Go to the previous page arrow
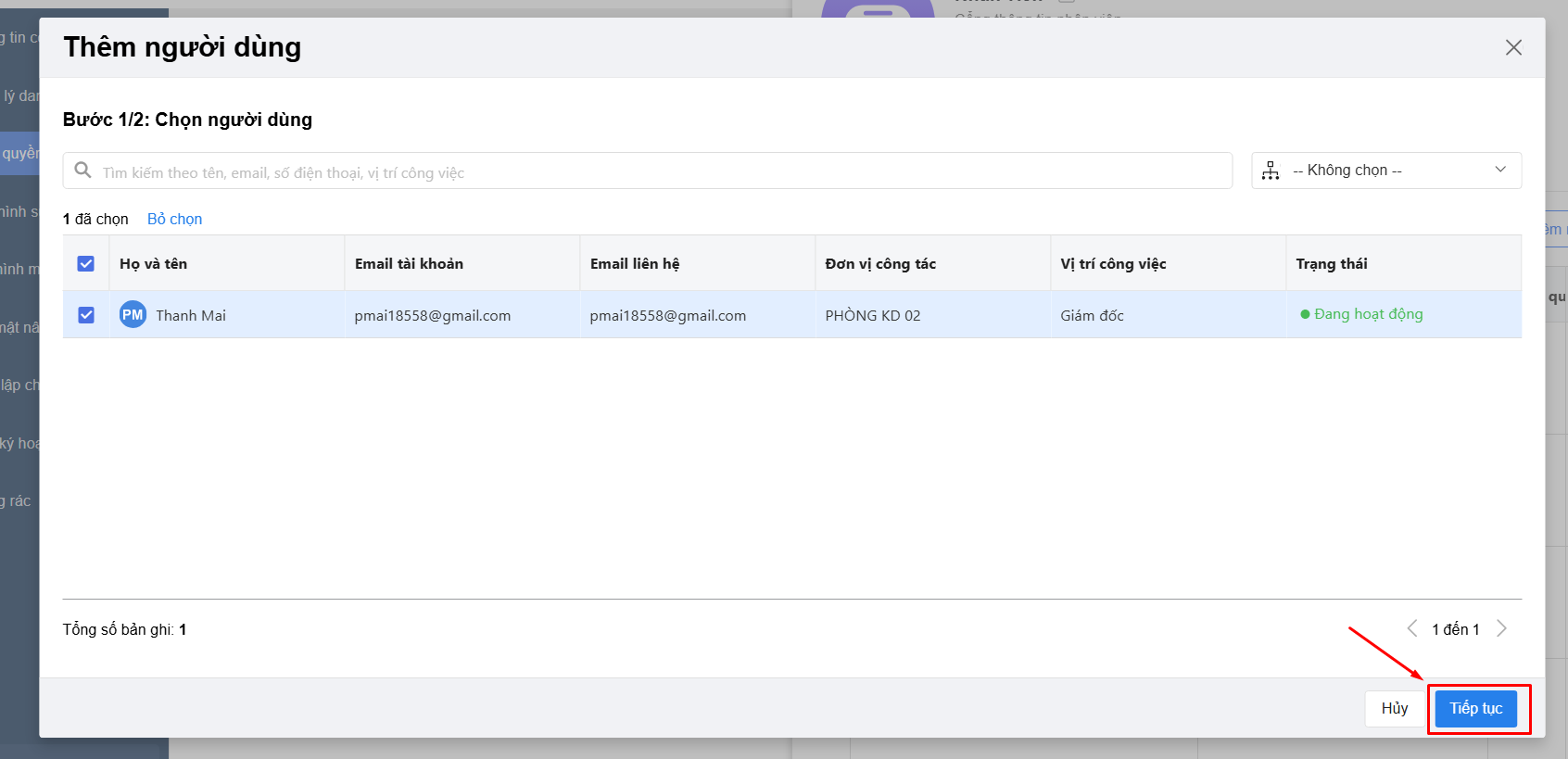This screenshot has height=759, width=1568. [1412, 628]
